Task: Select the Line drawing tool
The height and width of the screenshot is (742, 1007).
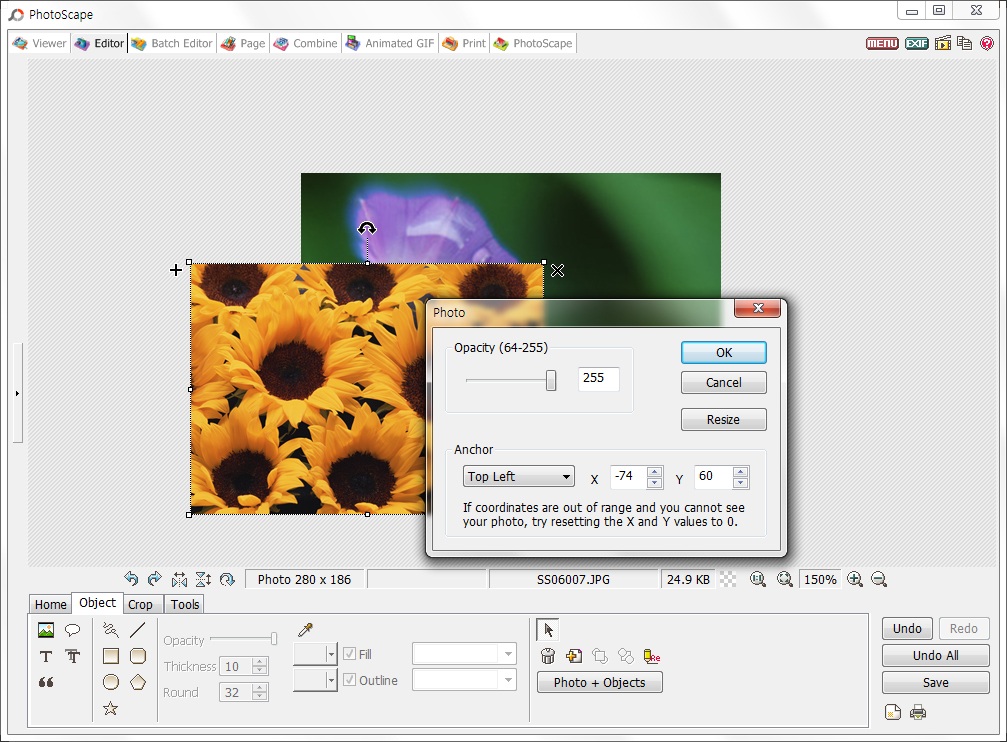Action: (138, 629)
